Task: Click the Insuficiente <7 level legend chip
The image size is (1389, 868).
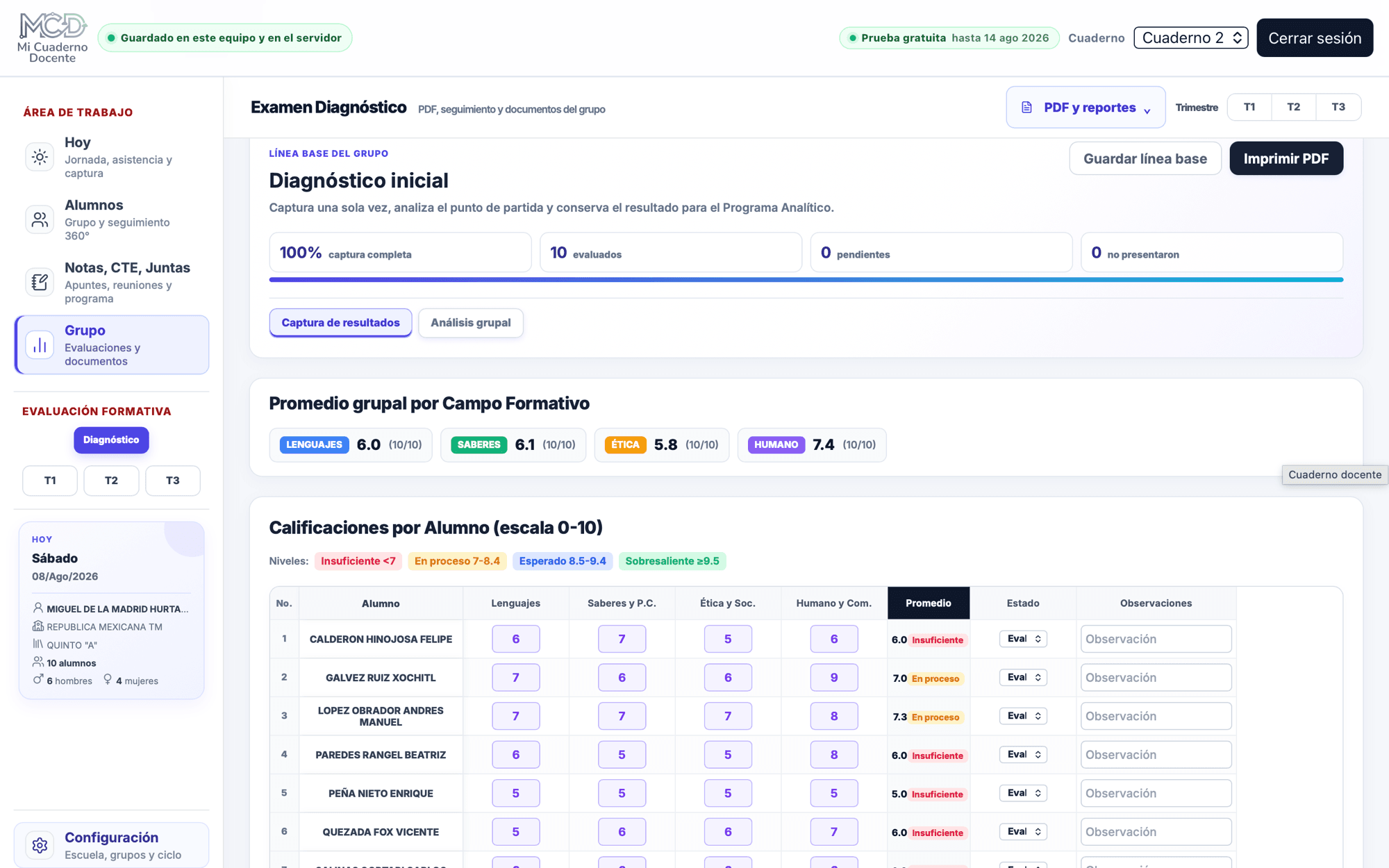Action: pyautogui.click(x=358, y=561)
